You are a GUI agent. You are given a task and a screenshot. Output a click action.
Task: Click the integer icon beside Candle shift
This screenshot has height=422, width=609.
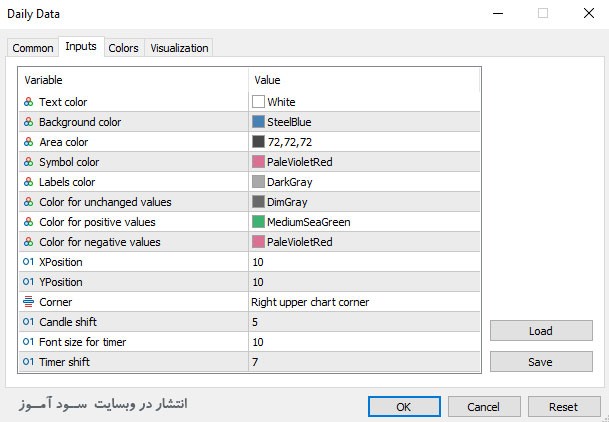(x=27, y=322)
